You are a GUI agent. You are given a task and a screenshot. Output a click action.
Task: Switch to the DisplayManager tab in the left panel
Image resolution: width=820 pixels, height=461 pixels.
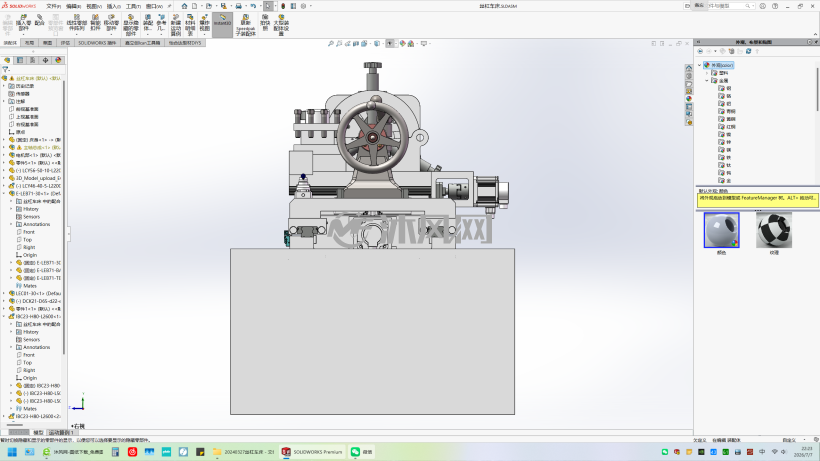pyautogui.click(x=58, y=60)
